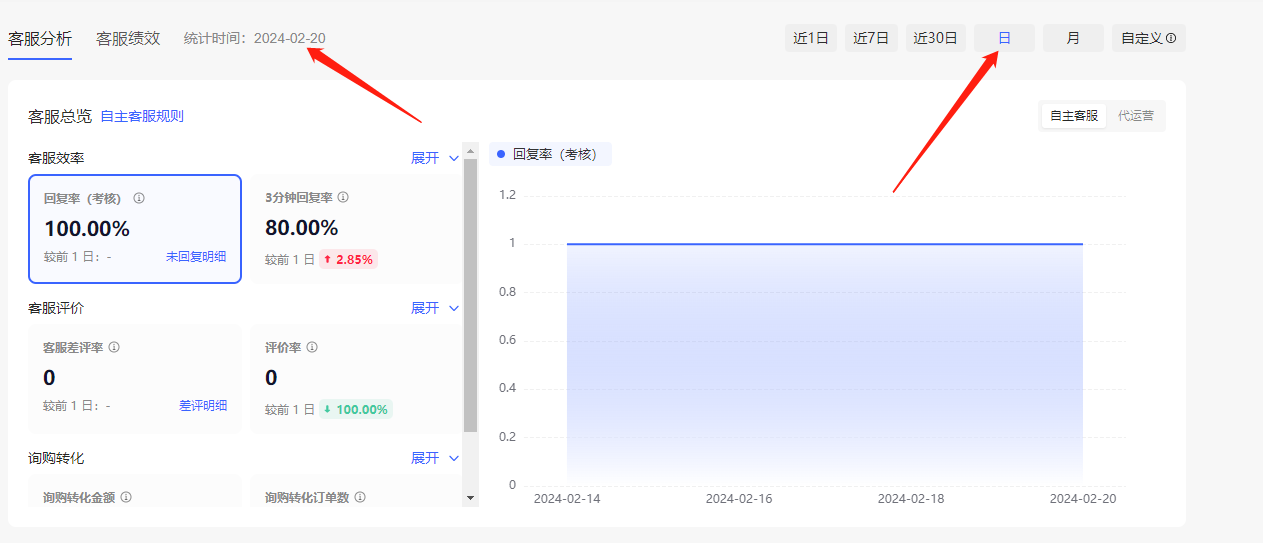Click the scrollbar down arrow in metrics panel
This screenshot has width=1263, height=543.
[471, 497]
